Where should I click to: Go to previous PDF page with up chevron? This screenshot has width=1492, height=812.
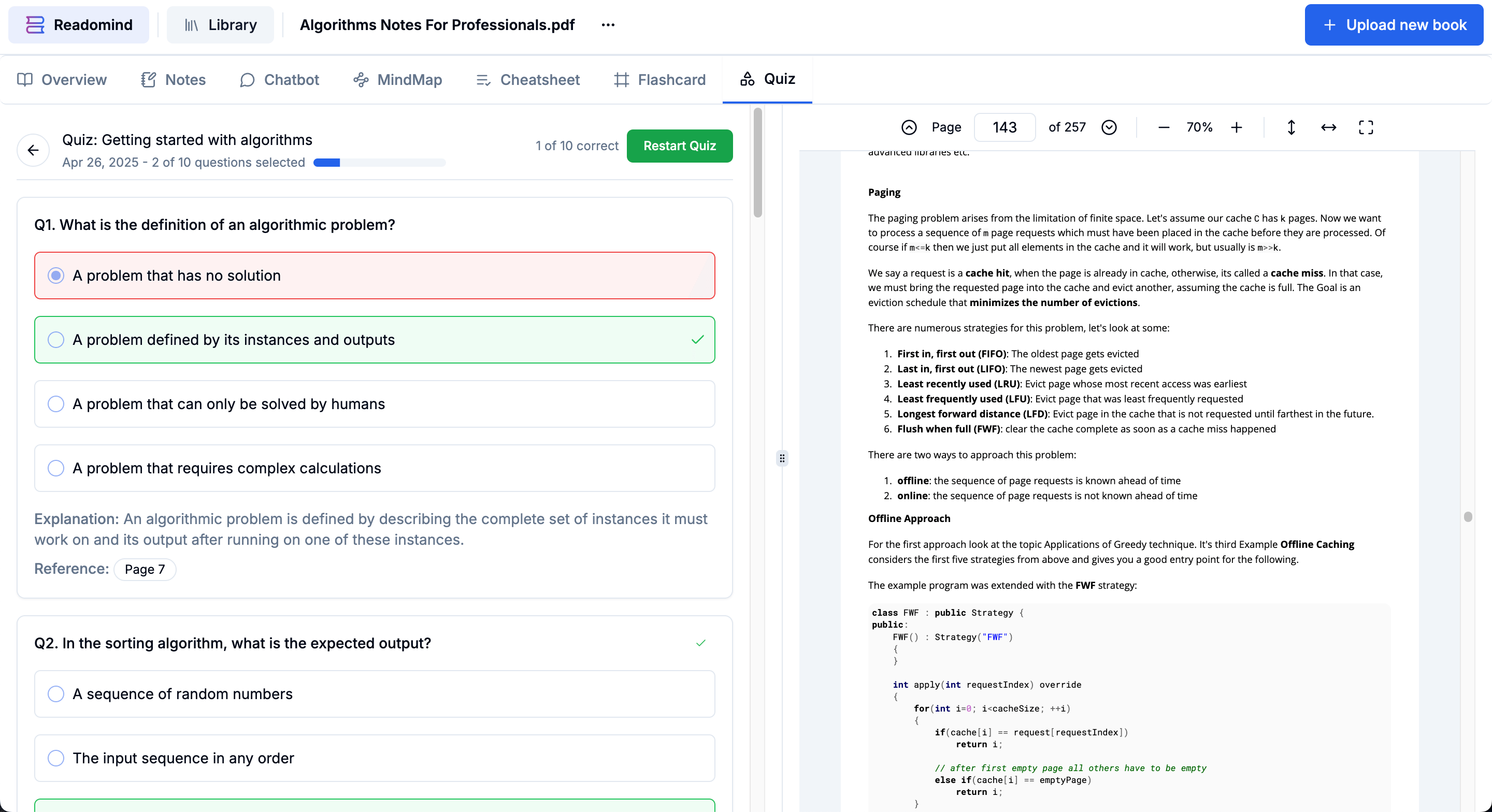[x=909, y=127]
